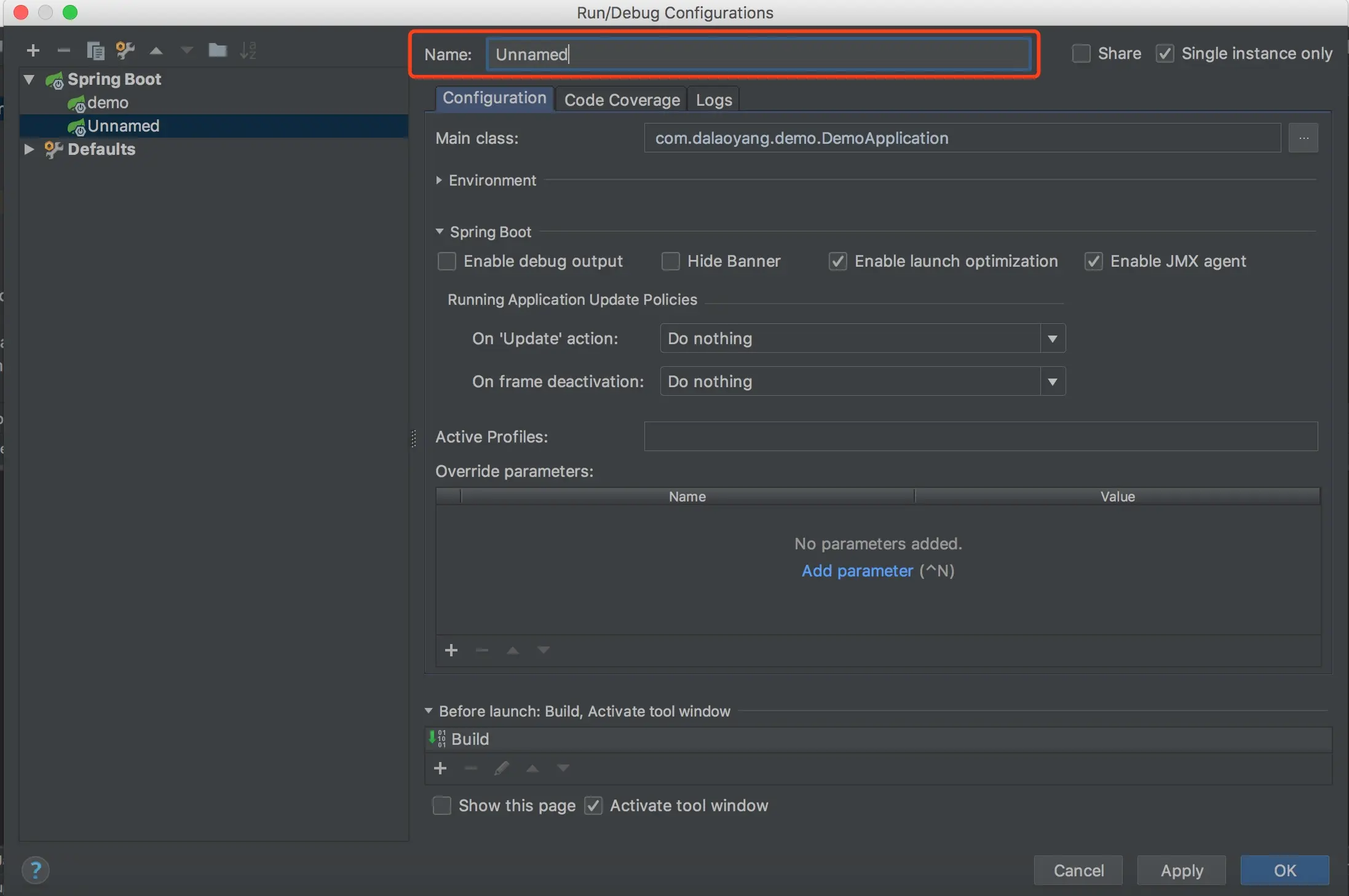1349x896 pixels.
Task: Check the Hide Banner option
Action: coord(670,261)
